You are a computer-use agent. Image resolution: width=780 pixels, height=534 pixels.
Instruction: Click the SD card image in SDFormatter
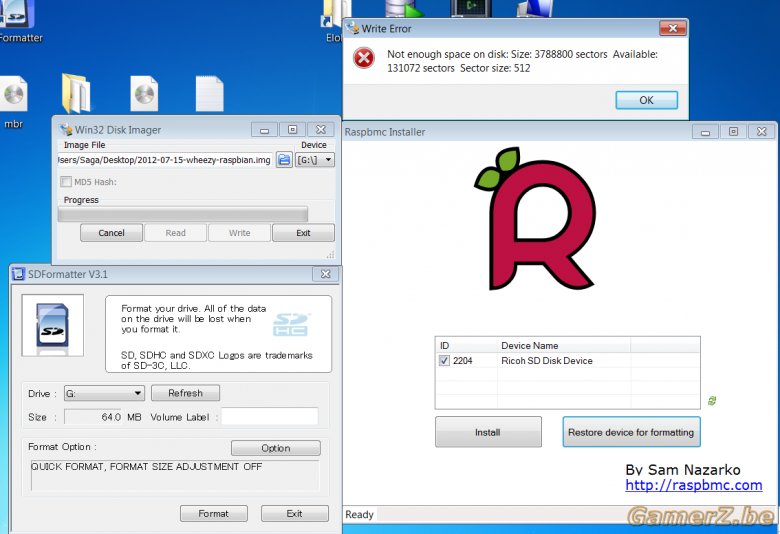point(52,325)
